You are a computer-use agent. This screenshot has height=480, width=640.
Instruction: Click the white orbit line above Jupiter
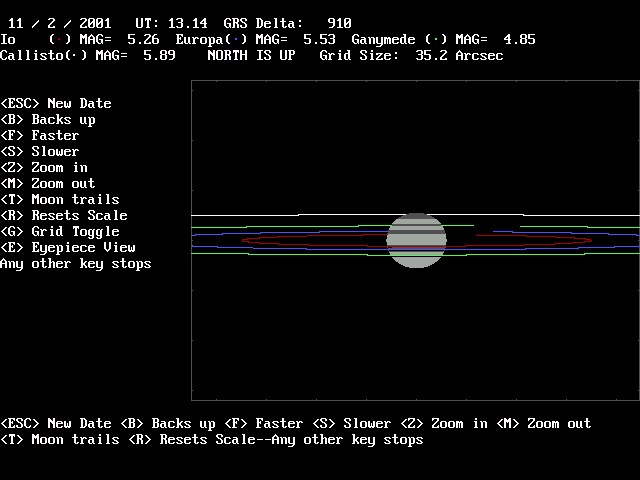300,215
